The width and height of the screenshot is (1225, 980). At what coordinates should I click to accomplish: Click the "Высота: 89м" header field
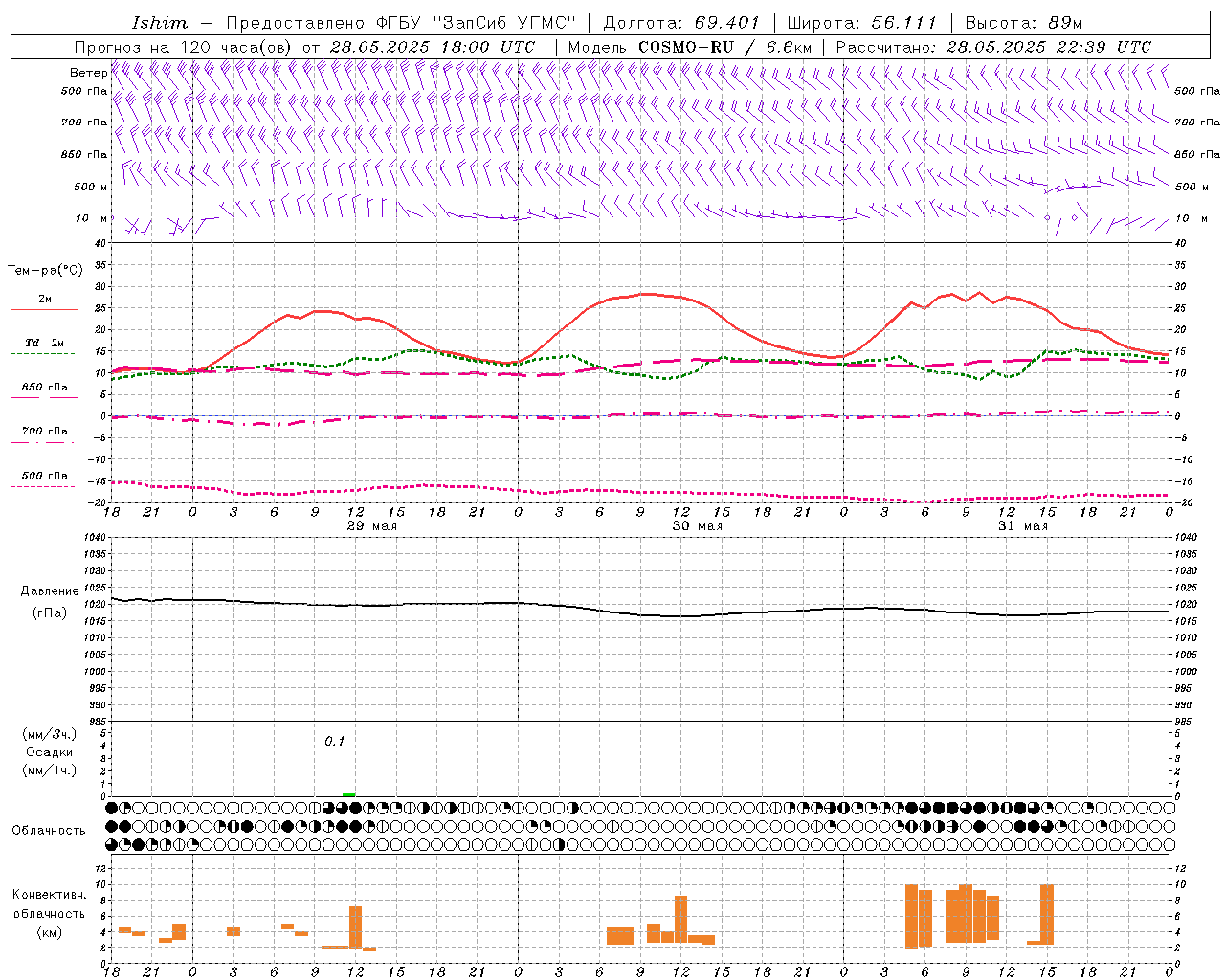pos(1024,23)
